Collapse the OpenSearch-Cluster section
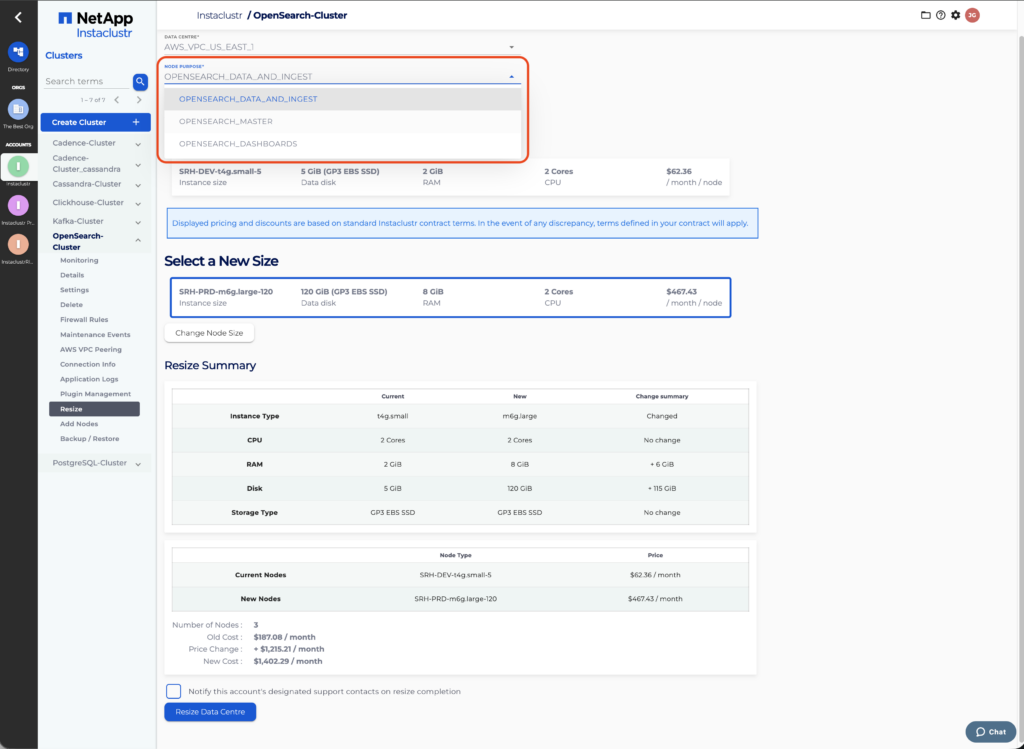Image resolution: width=1024 pixels, height=749 pixels. (138, 240)
